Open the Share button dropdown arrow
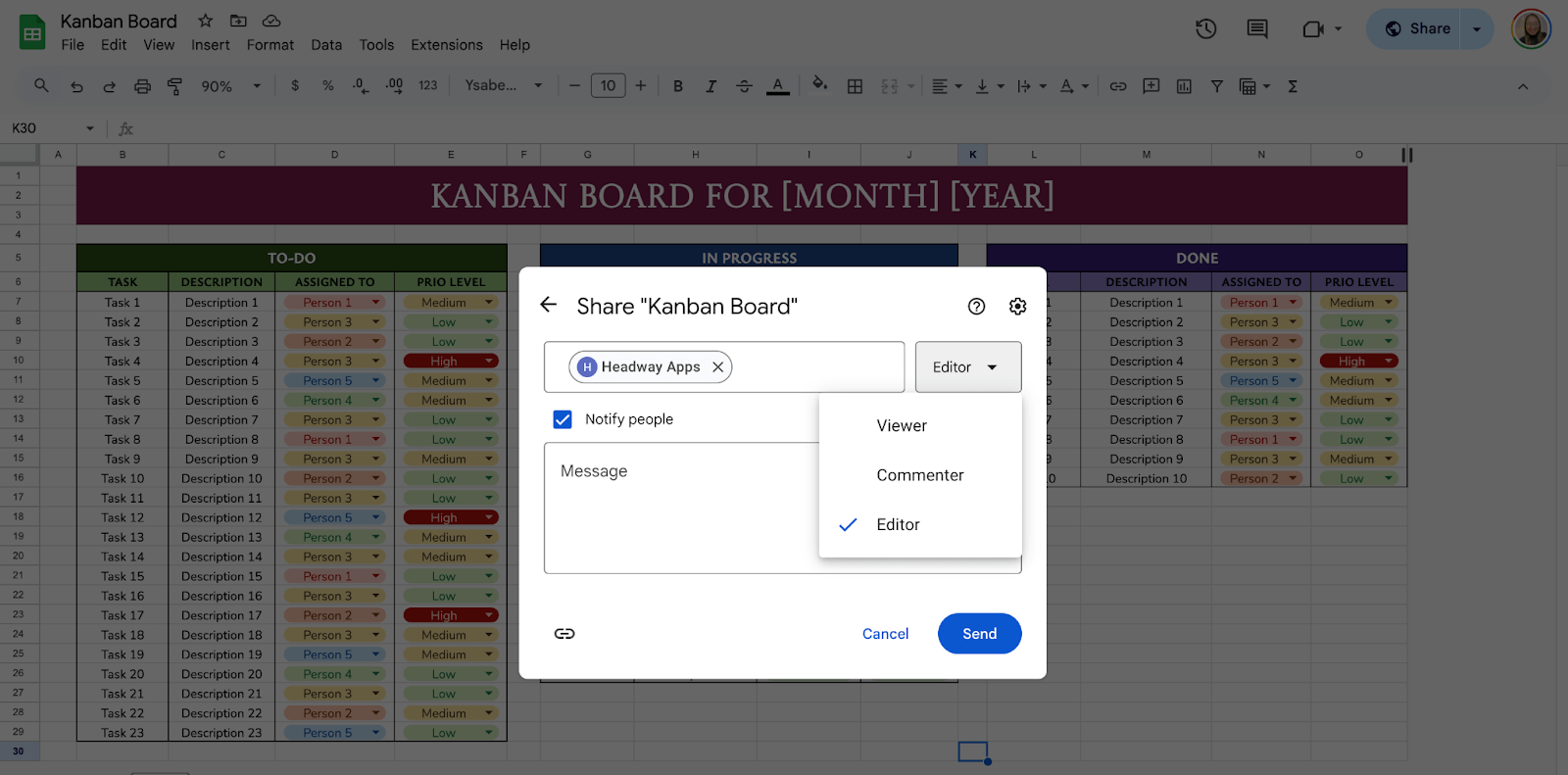 coord(1477,29)
